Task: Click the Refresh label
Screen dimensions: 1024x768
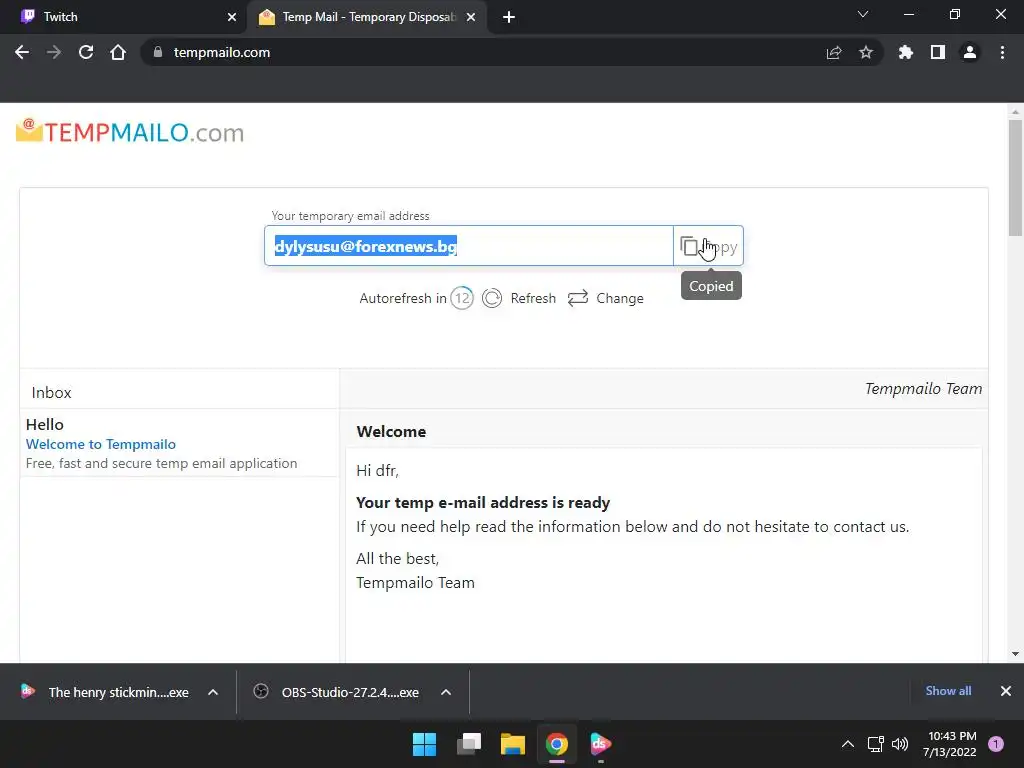Action: [x=533, y=298]
